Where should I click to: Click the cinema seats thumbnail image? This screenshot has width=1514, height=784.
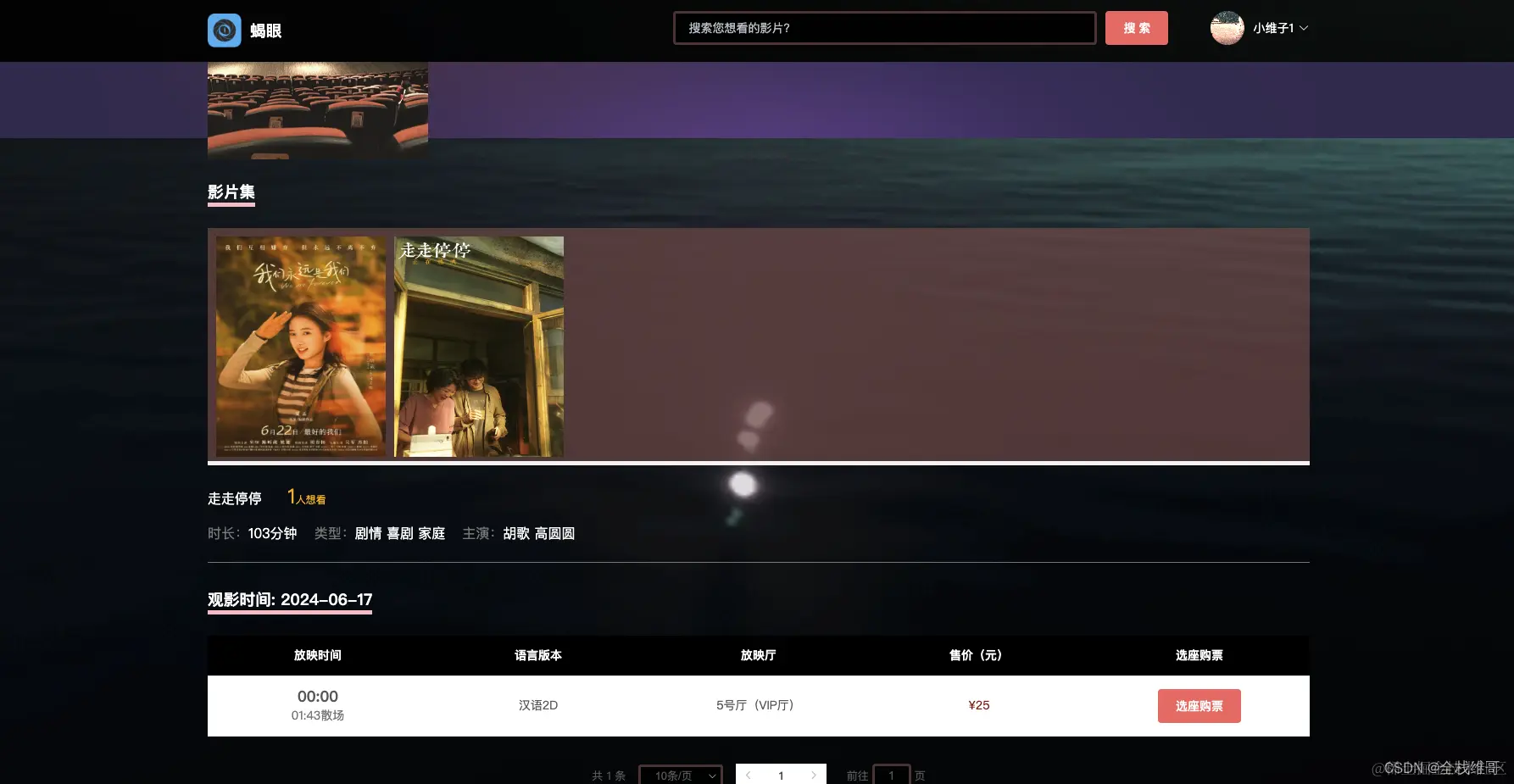[318, 110]
